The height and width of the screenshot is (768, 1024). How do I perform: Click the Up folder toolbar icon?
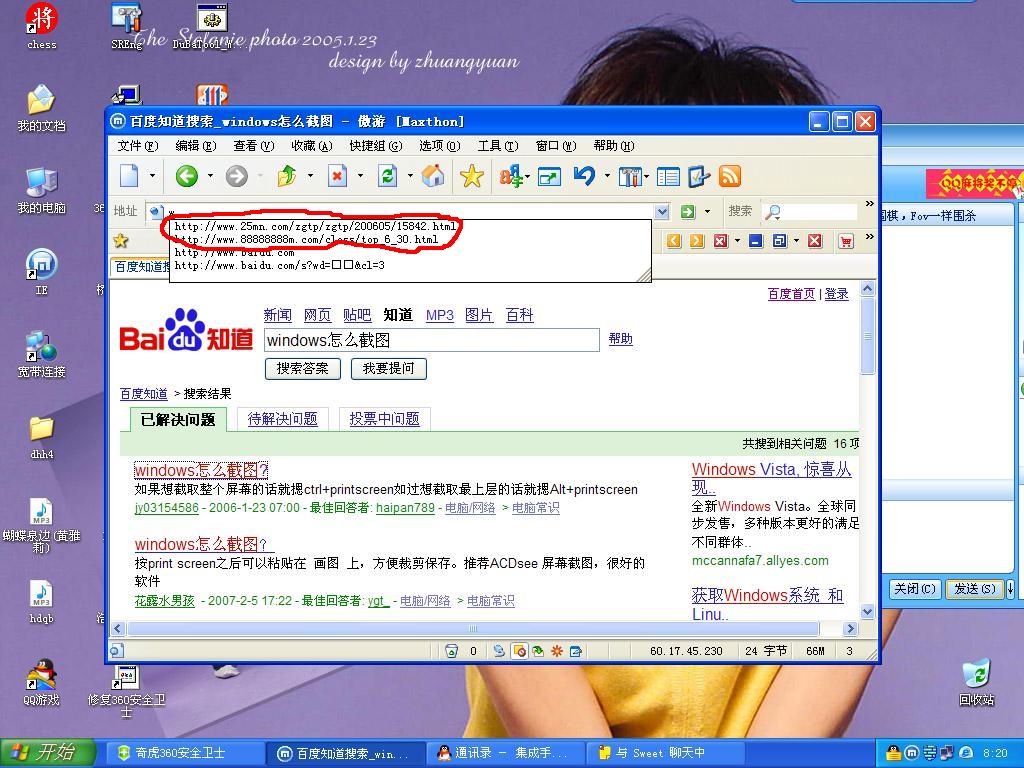coord(287,176)
